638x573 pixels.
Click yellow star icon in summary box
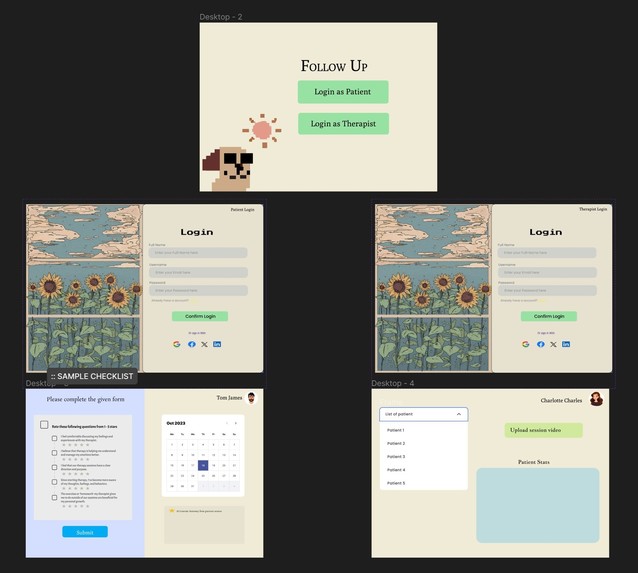click(x=172, y=511)
